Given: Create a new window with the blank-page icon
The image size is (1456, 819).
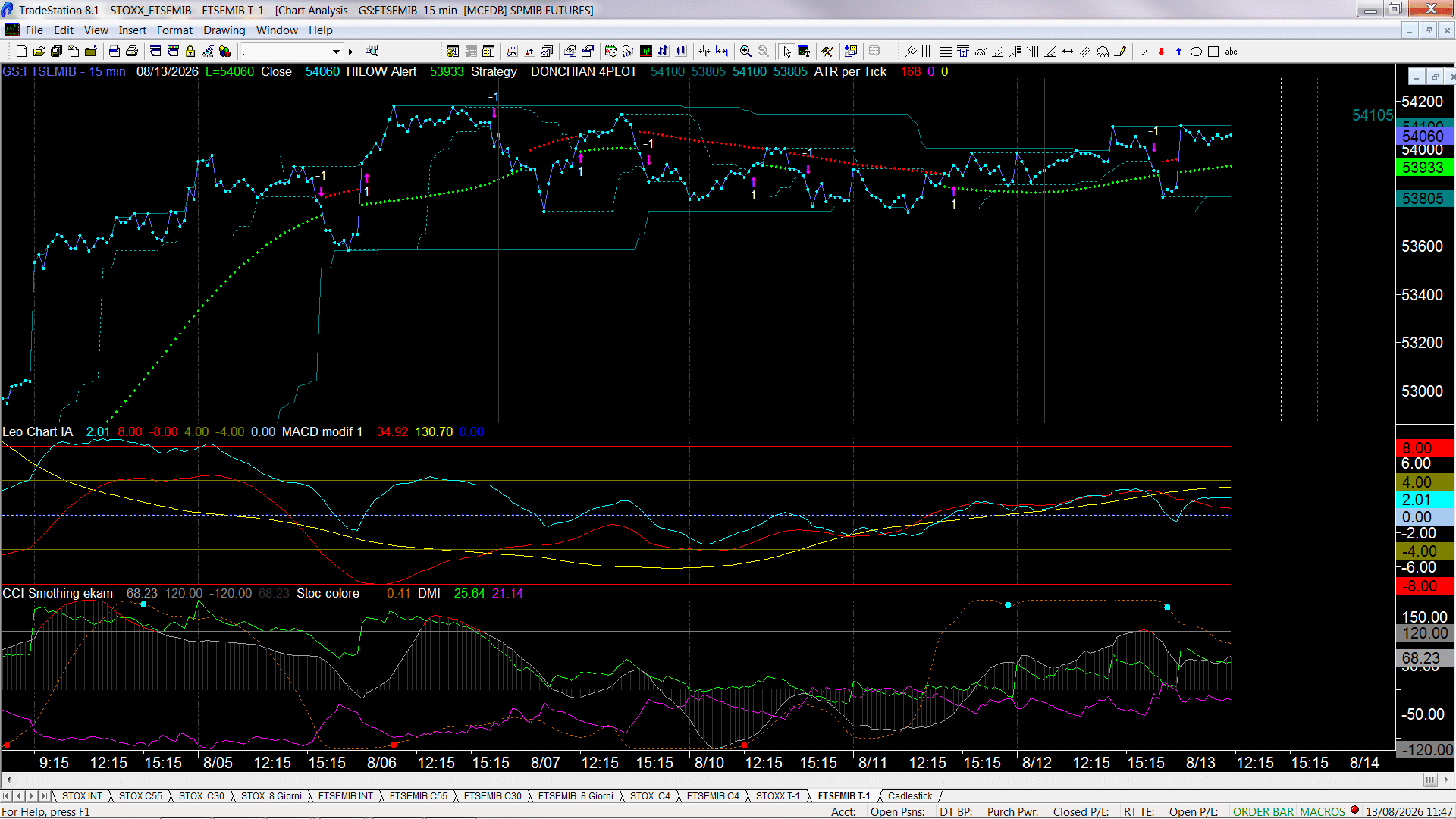Looking at the screenshot, I should [21, 52].
